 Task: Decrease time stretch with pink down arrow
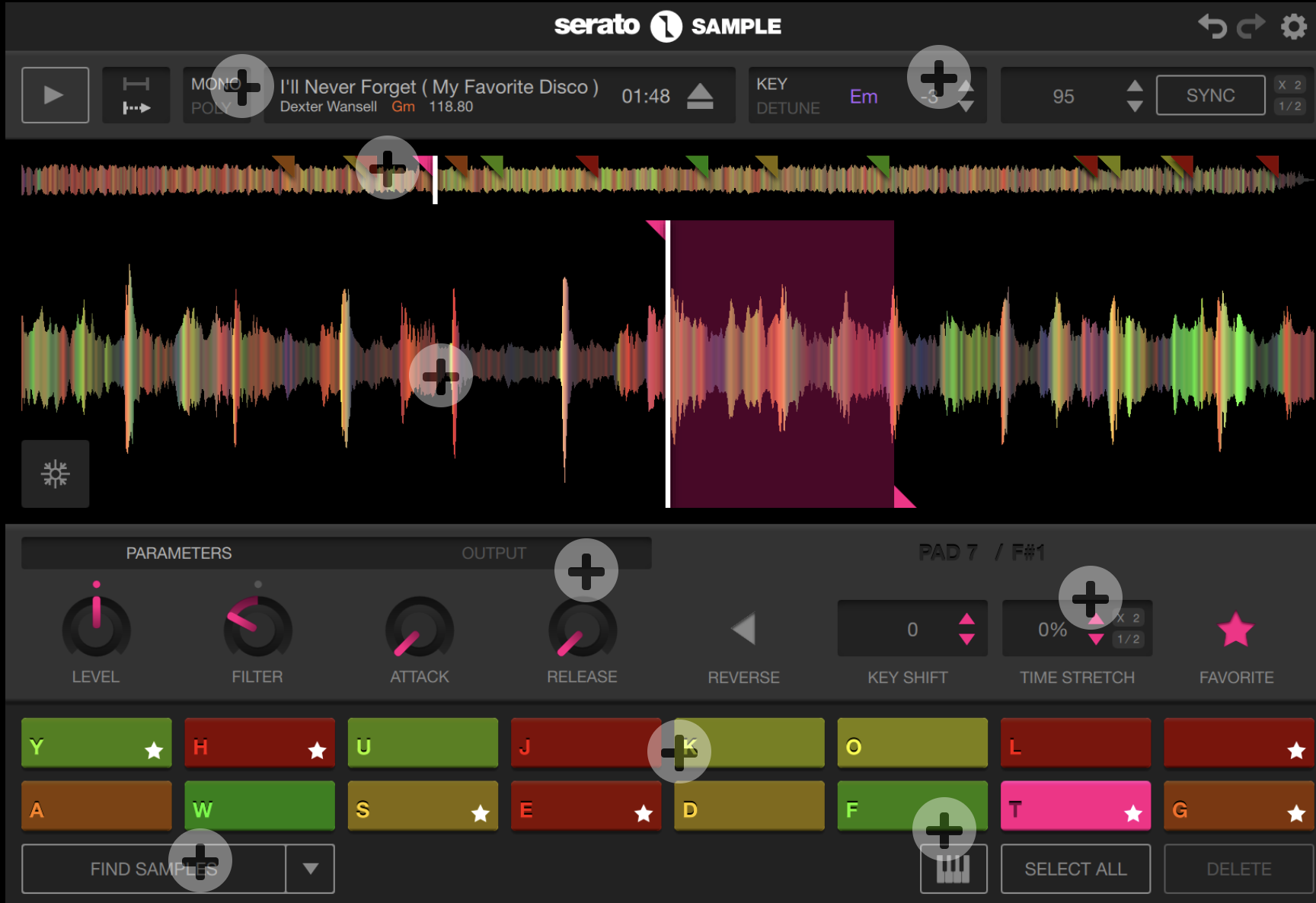pyautogui.click(x=1096, y=640)
